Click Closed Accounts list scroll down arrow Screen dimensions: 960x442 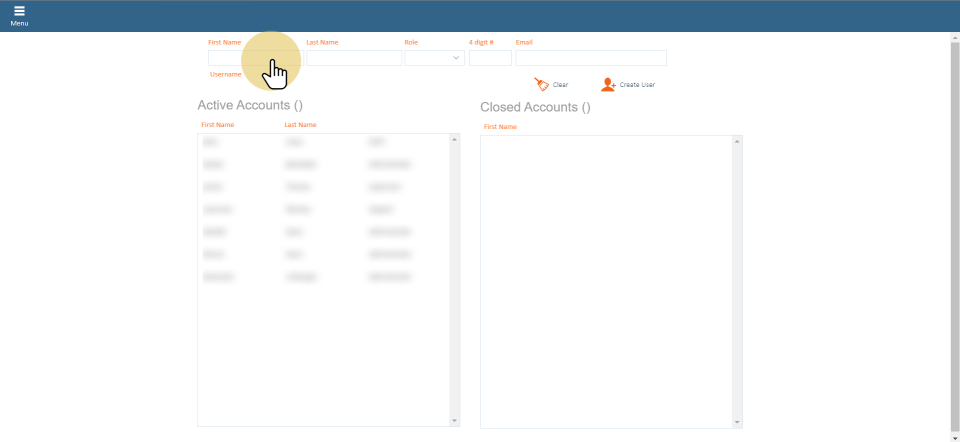pos(738,422)
